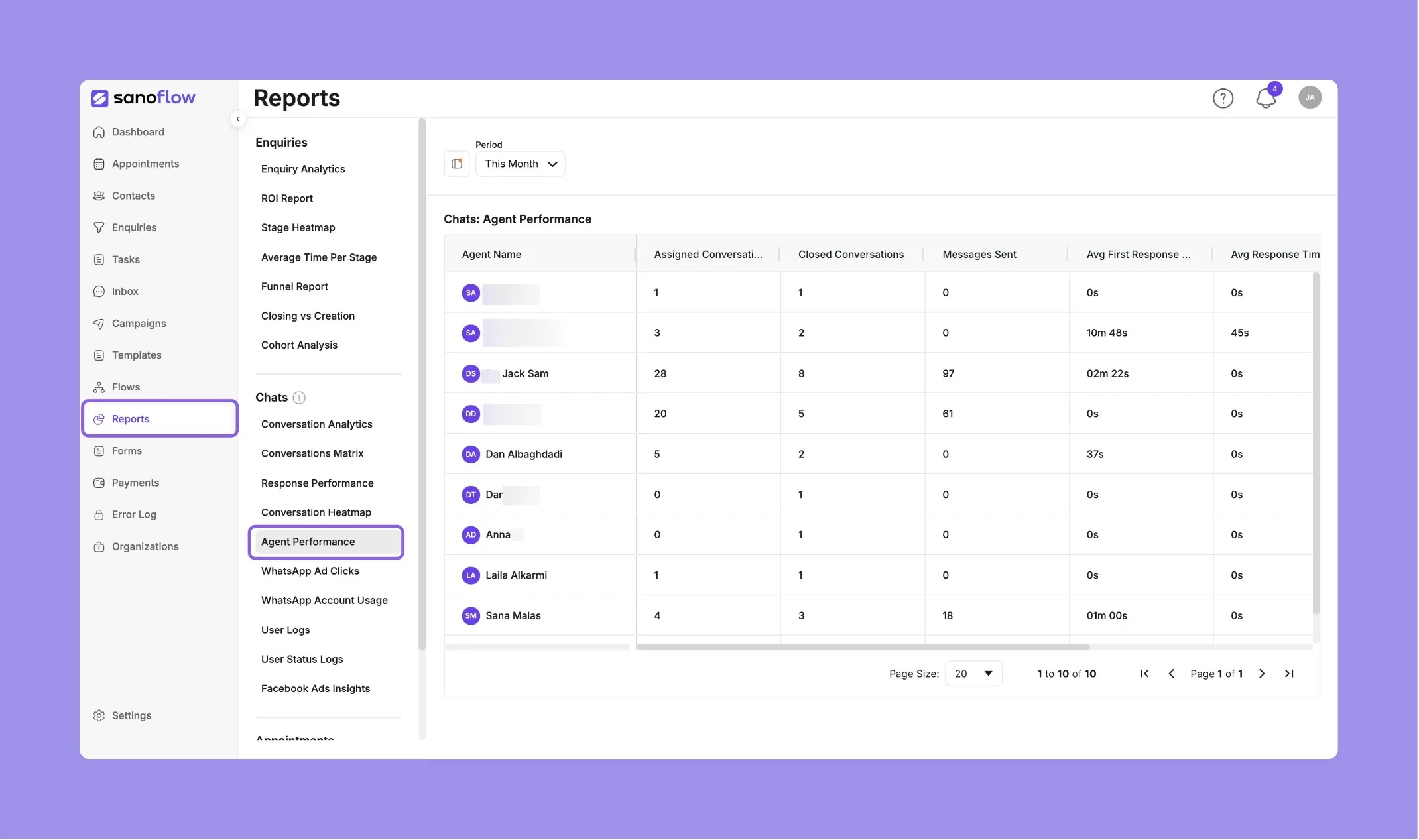Viewport: 1419px width, 840px height.
Task: Click the SM avatar for Sana Malas
Action: coord(471,615)
